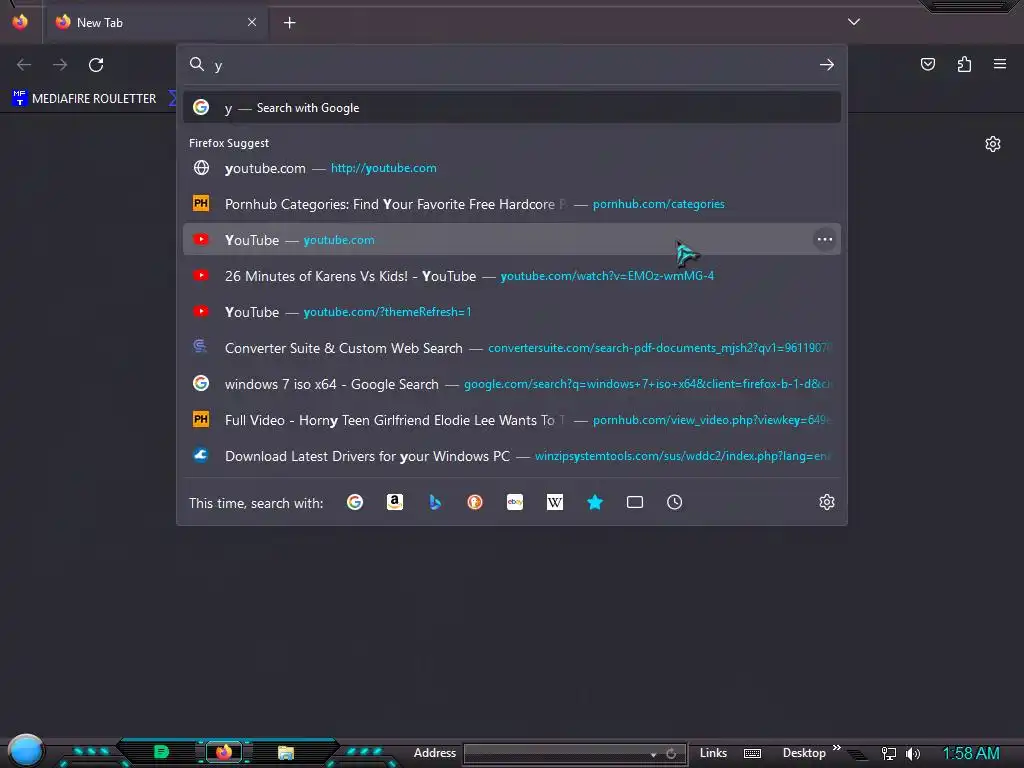Click the Links toolbar label

[713, 753]
